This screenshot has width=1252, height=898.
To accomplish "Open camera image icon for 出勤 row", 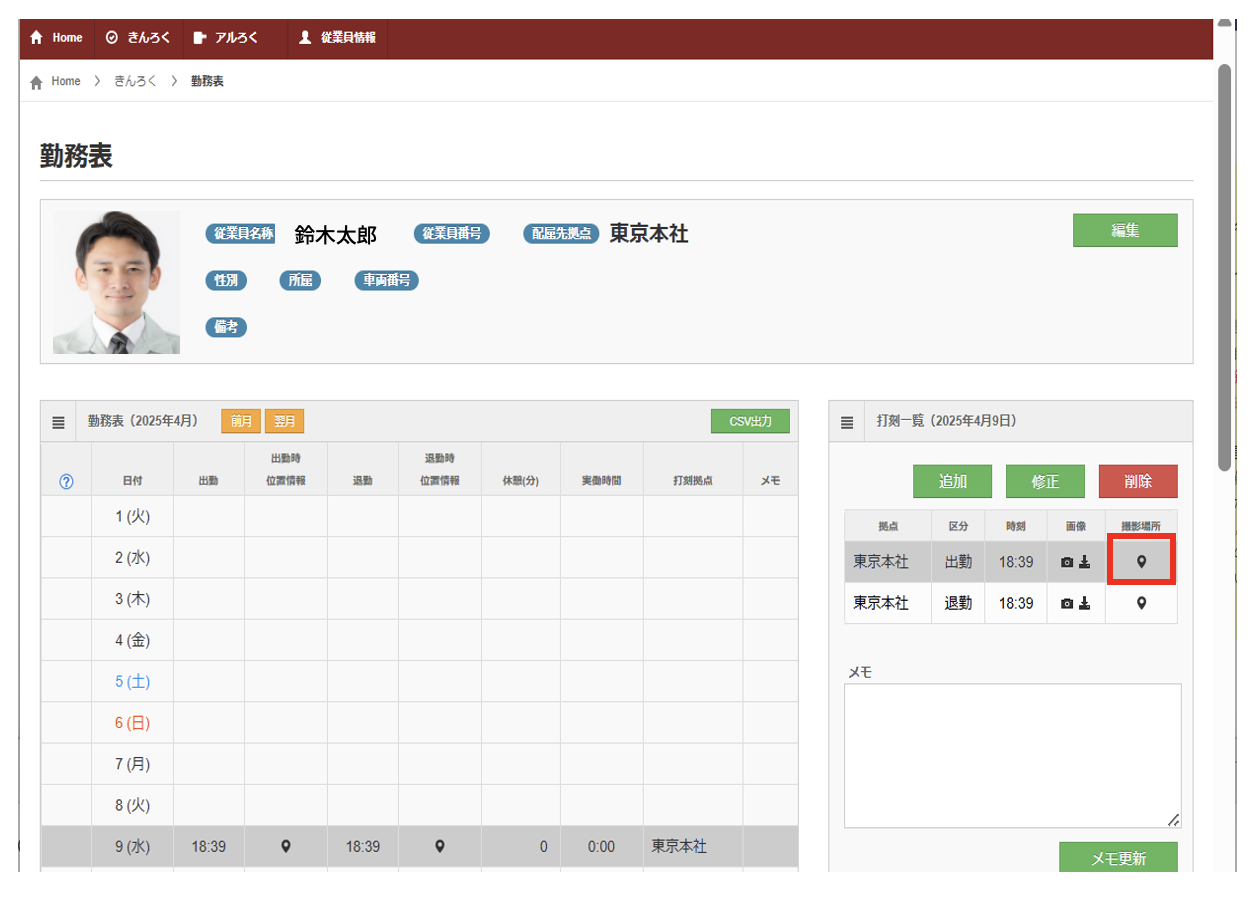I will pos(1067,562).
